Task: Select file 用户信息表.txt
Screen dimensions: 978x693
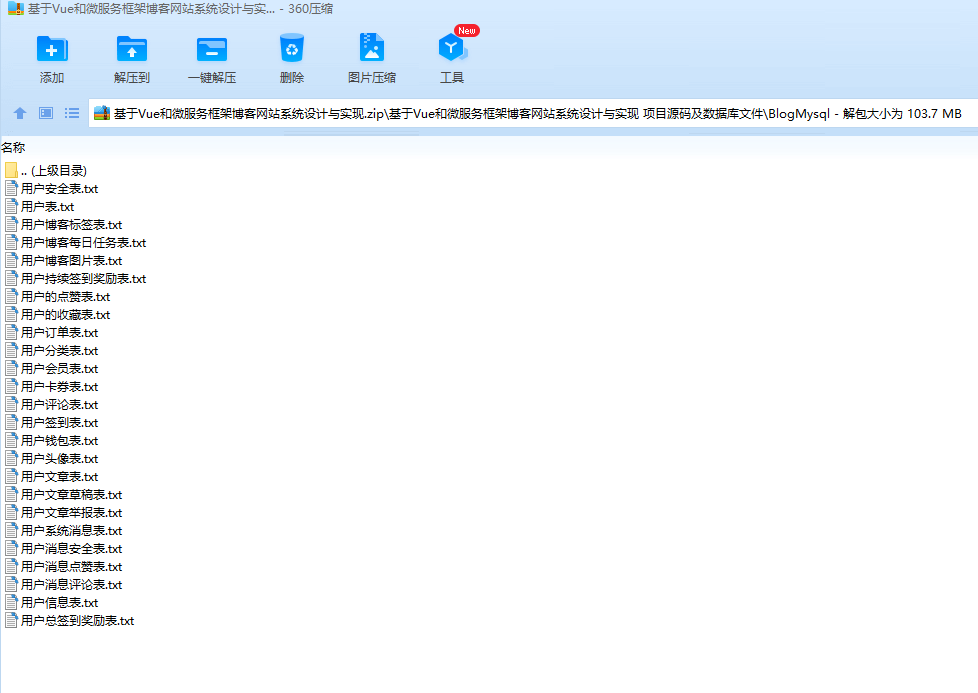Action: tap(52, 604)
